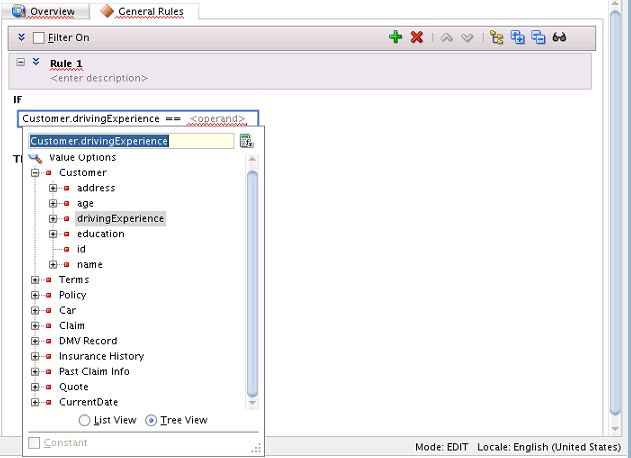The width and height of the screenshot is (631, 458).
Task: Collapse the Customer tree node
Action: click(x=35, y=173)
